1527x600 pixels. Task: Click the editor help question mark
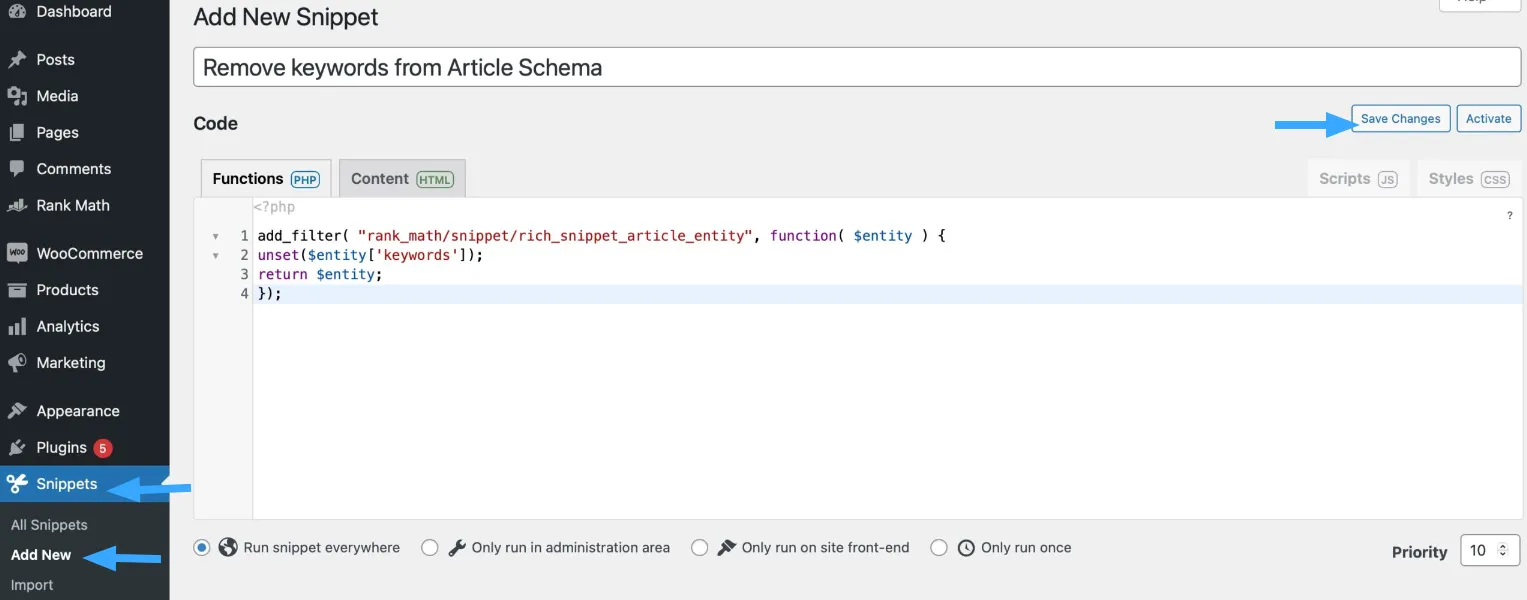click(1509, 216)
